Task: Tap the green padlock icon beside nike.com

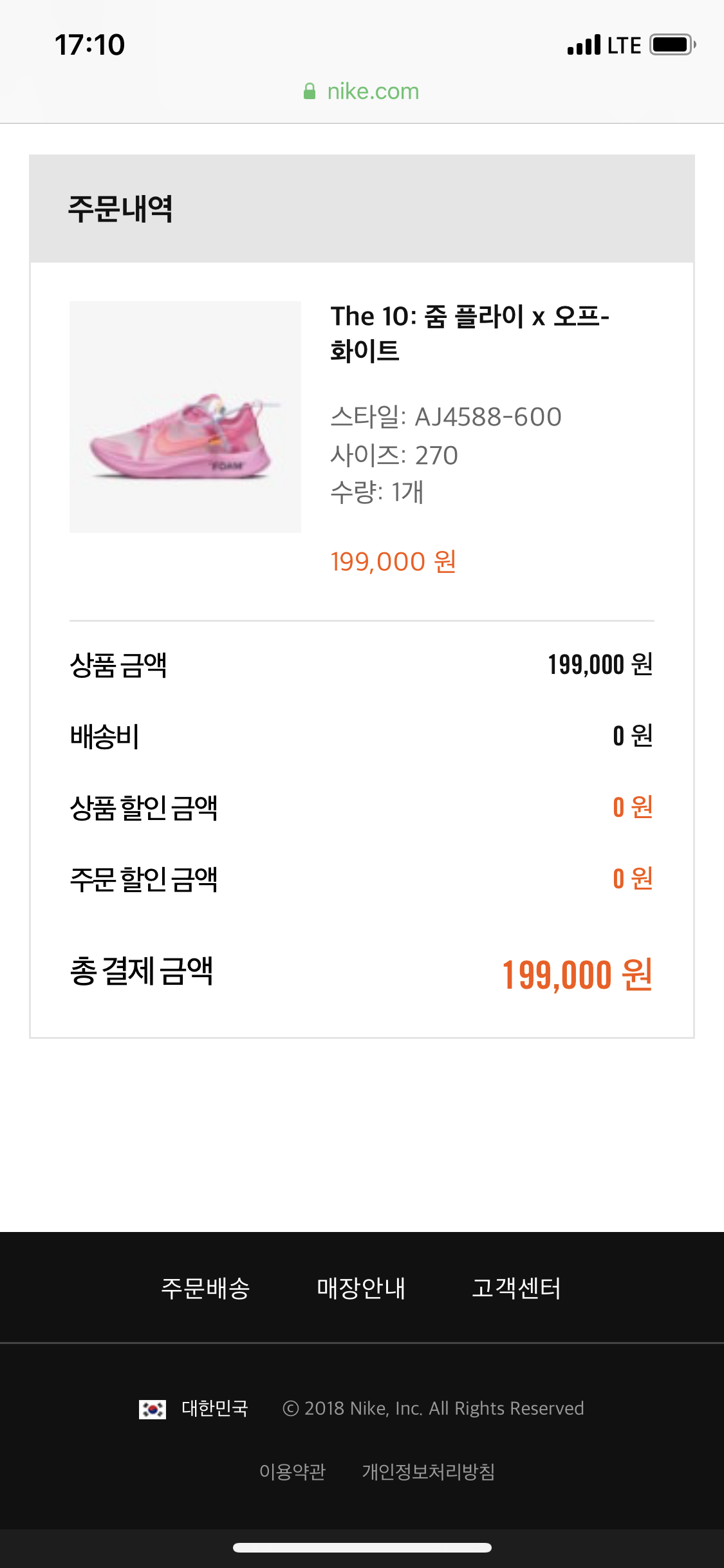Action: [x=310, y=91]
